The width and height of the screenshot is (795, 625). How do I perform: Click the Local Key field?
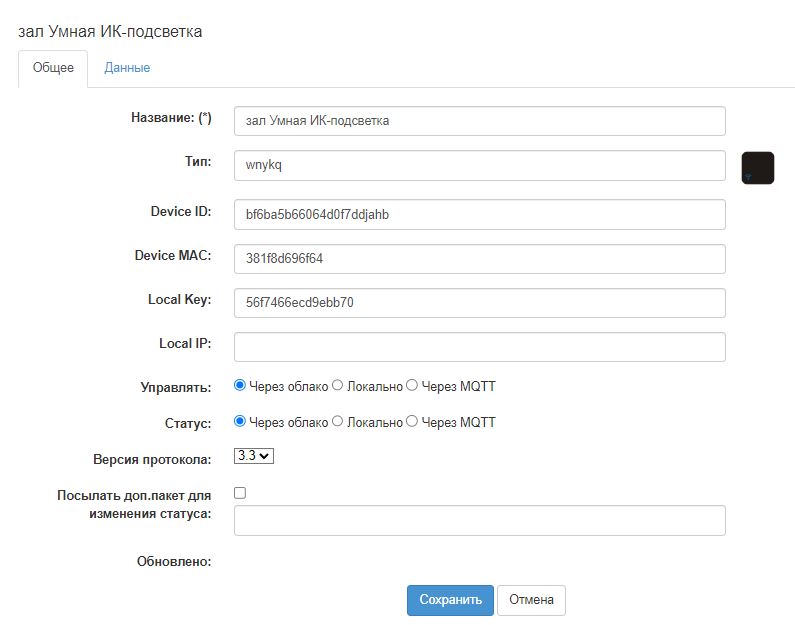point(479,303)
